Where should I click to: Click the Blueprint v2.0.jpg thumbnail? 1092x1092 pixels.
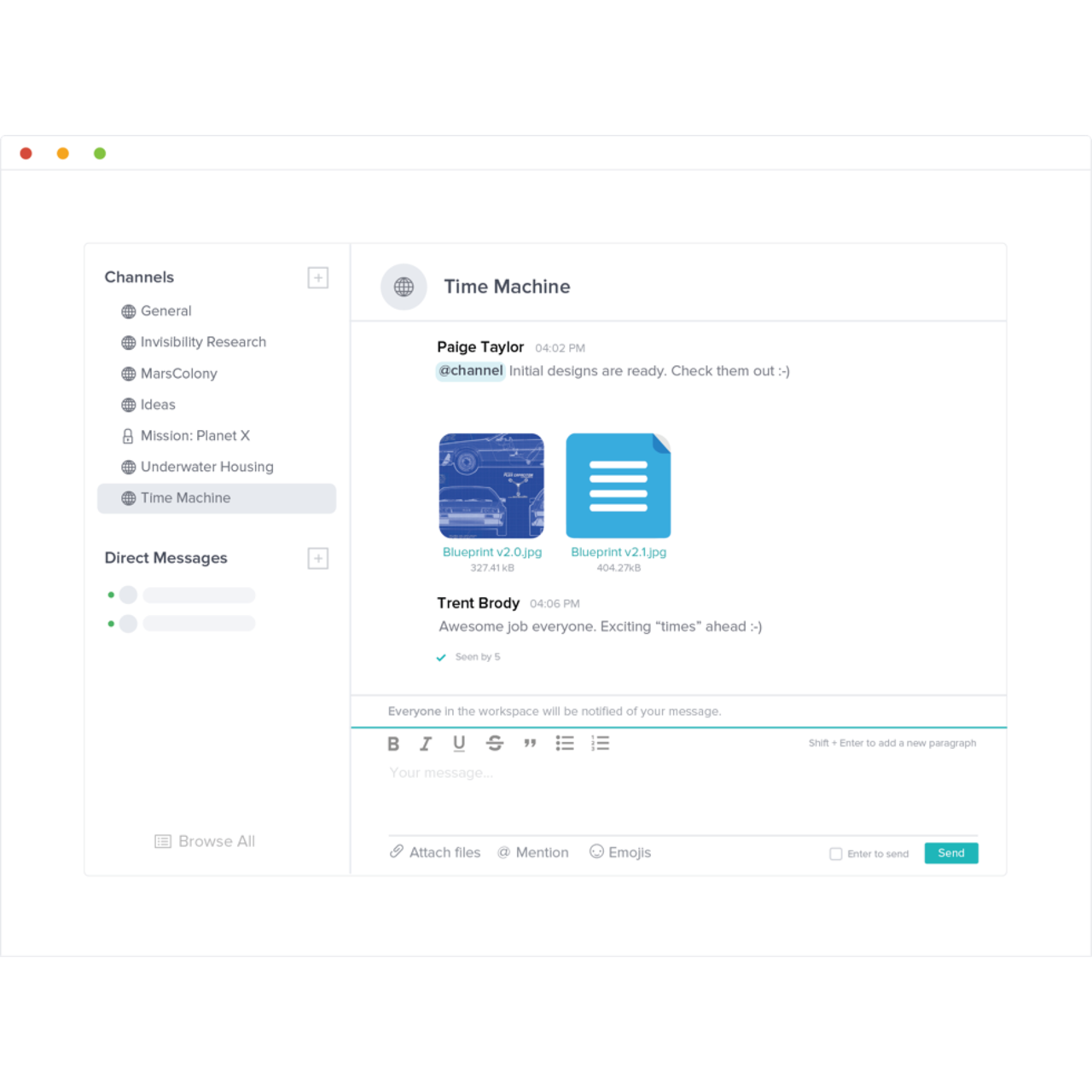(491, 485)
